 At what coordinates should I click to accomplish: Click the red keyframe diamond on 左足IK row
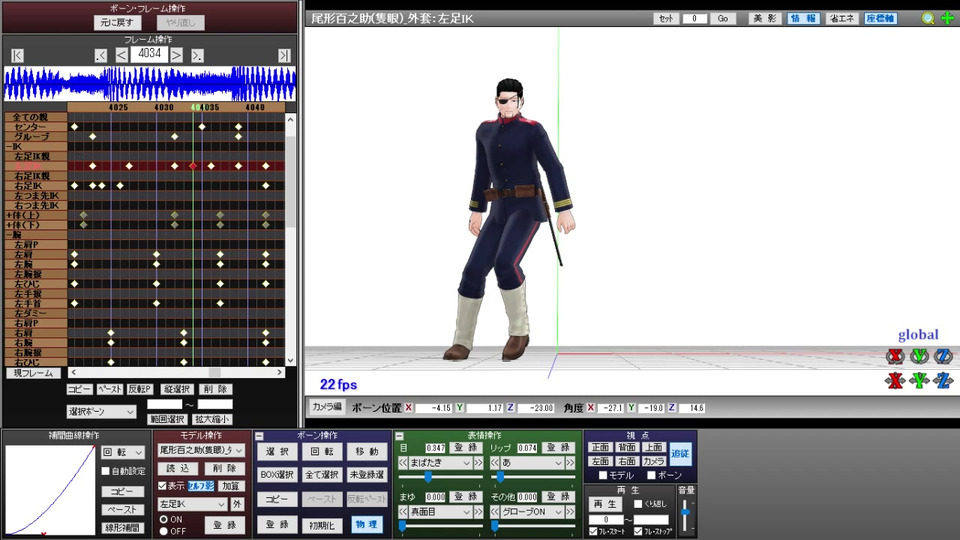[193, 166]
